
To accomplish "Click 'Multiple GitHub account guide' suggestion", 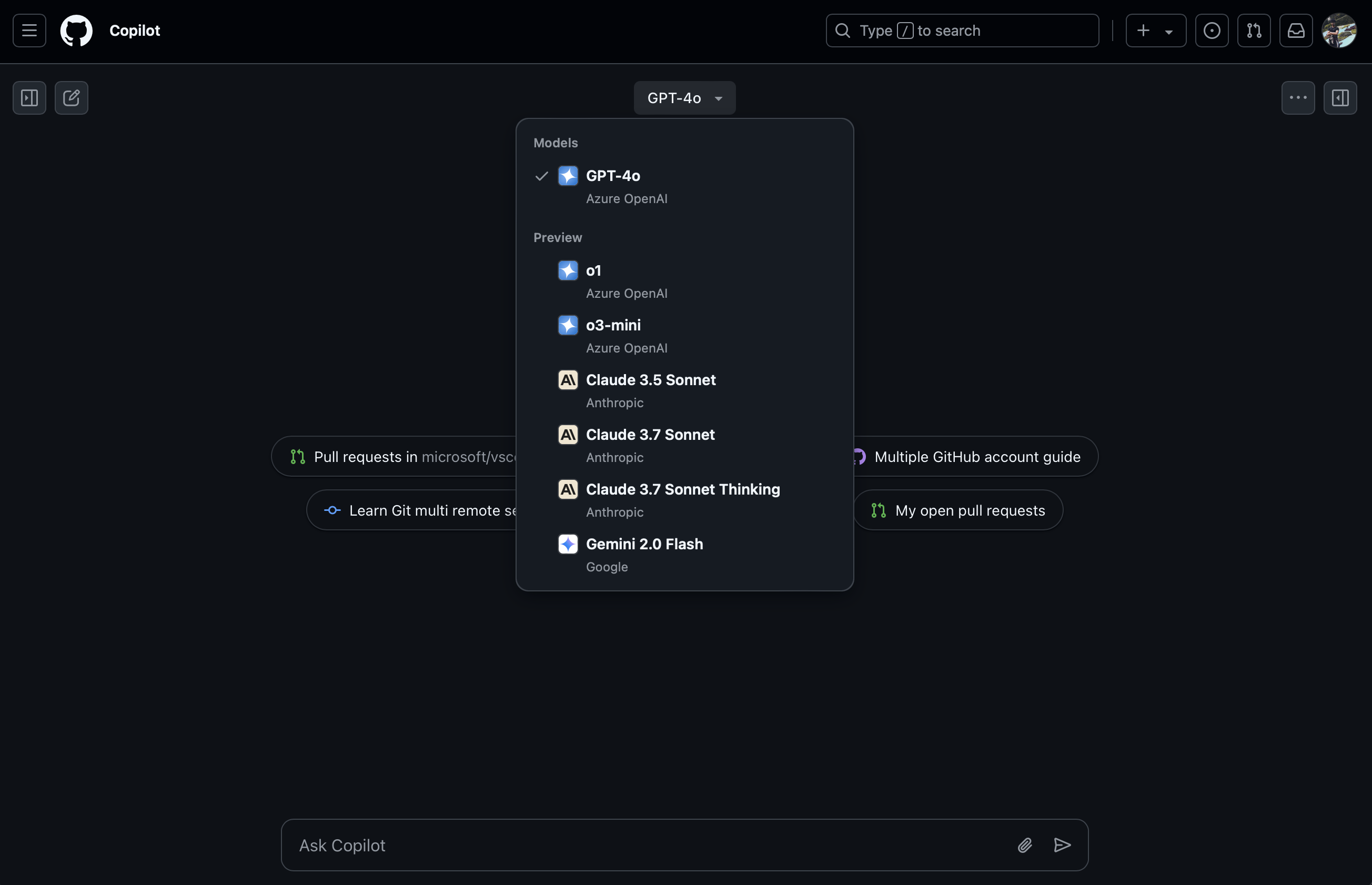I will [975, 456].
